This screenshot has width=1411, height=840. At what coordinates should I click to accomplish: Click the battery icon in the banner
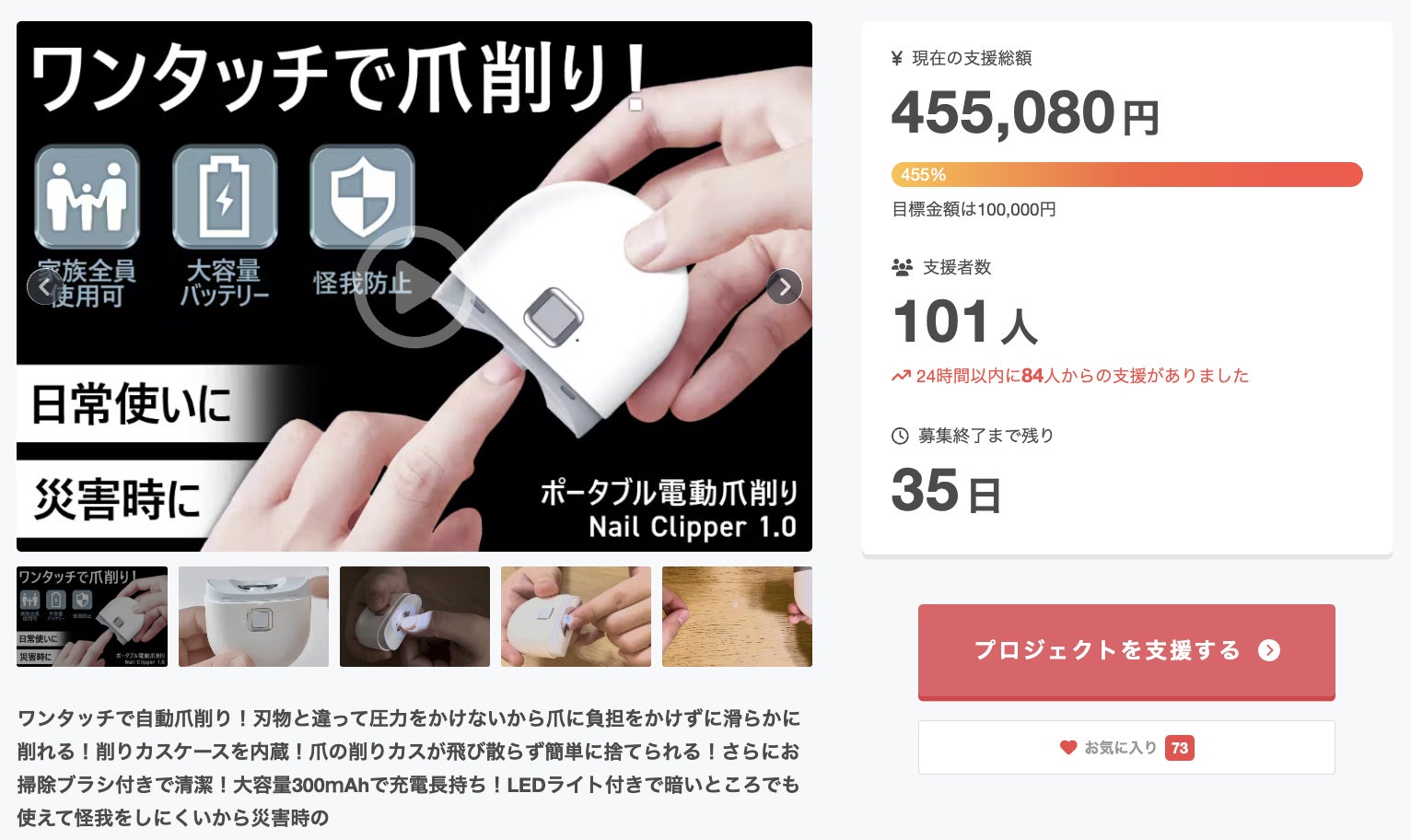(x=225, y=197)
